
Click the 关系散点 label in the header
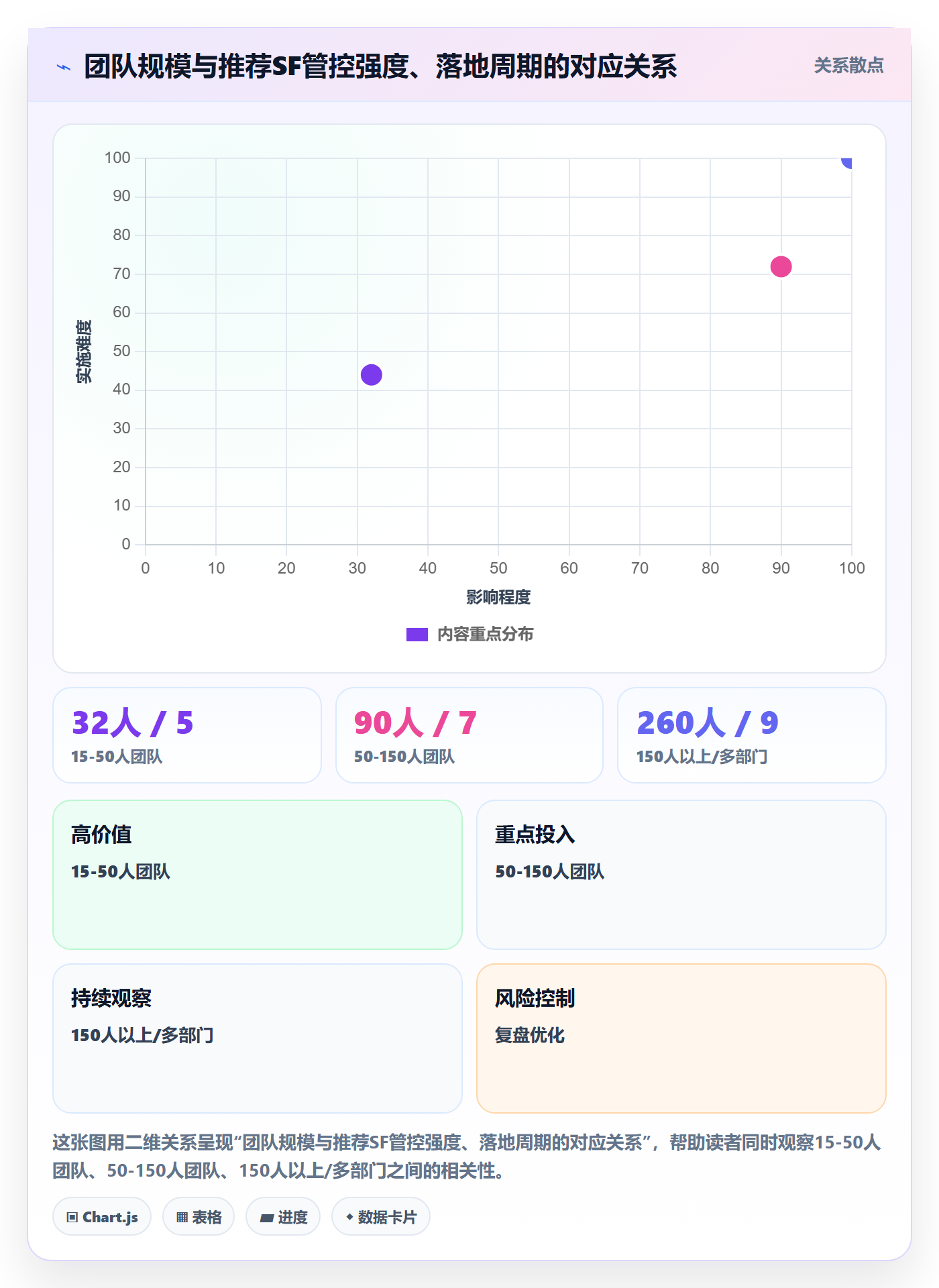848,66
